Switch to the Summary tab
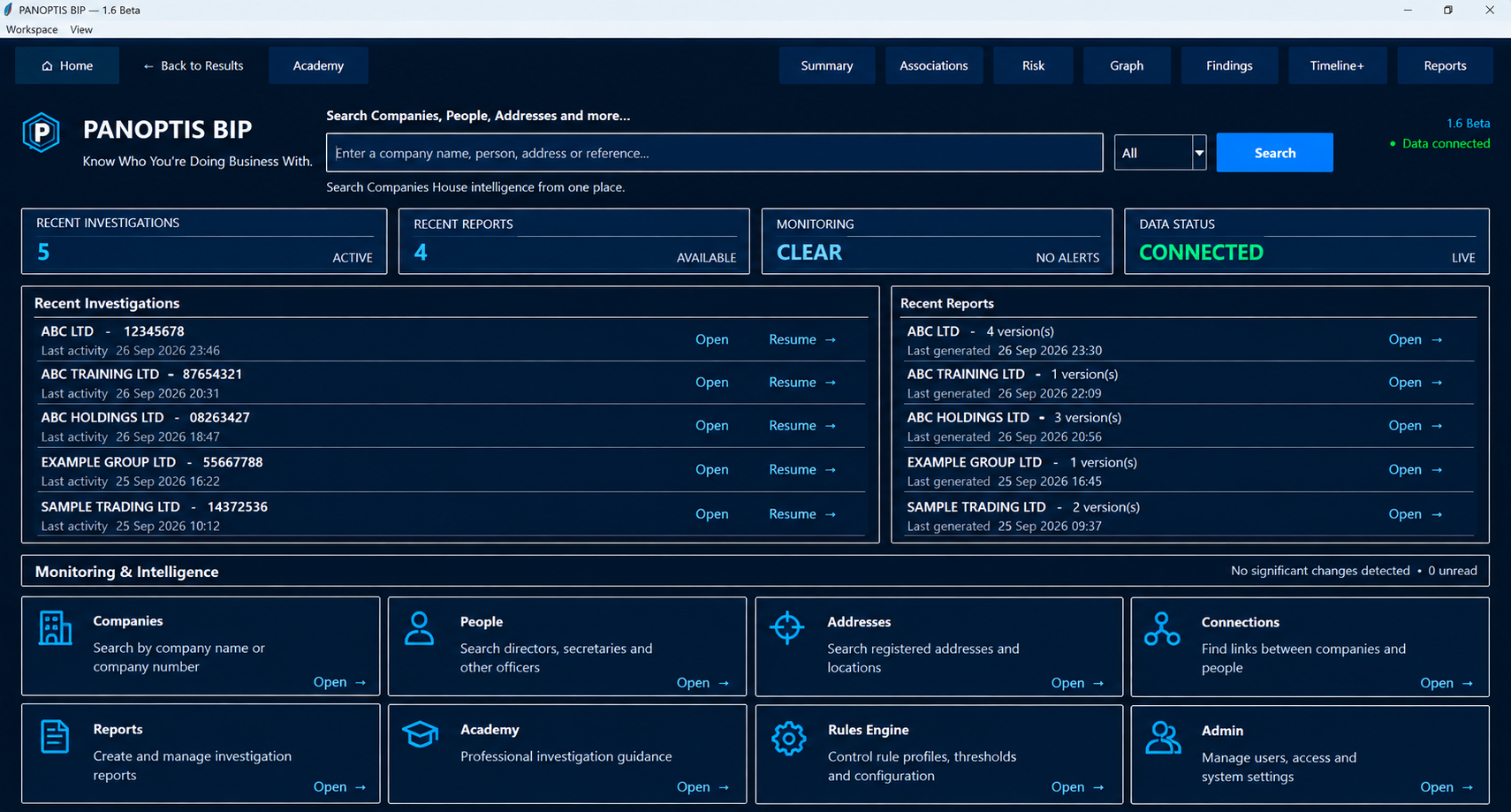 (x=827, y=65)
